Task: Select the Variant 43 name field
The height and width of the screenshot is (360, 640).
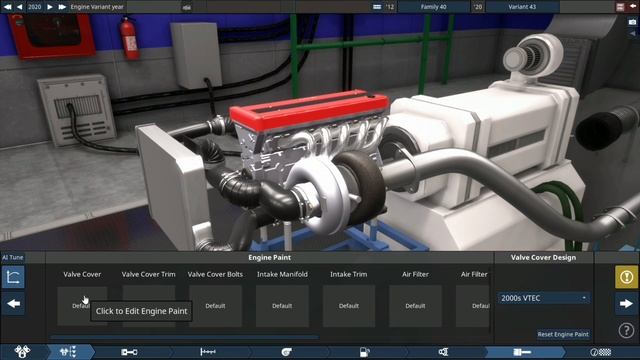Action: 522,7
